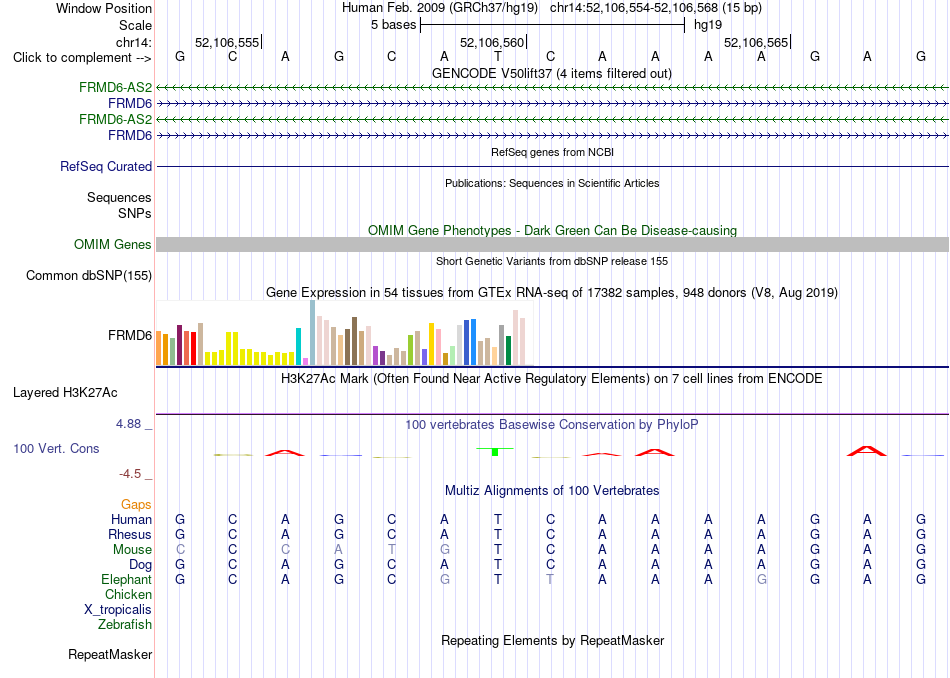This screenshot has height=678, width=950.
Task: Click the 'Click to complement -->' label
Action: coord(82,58)
